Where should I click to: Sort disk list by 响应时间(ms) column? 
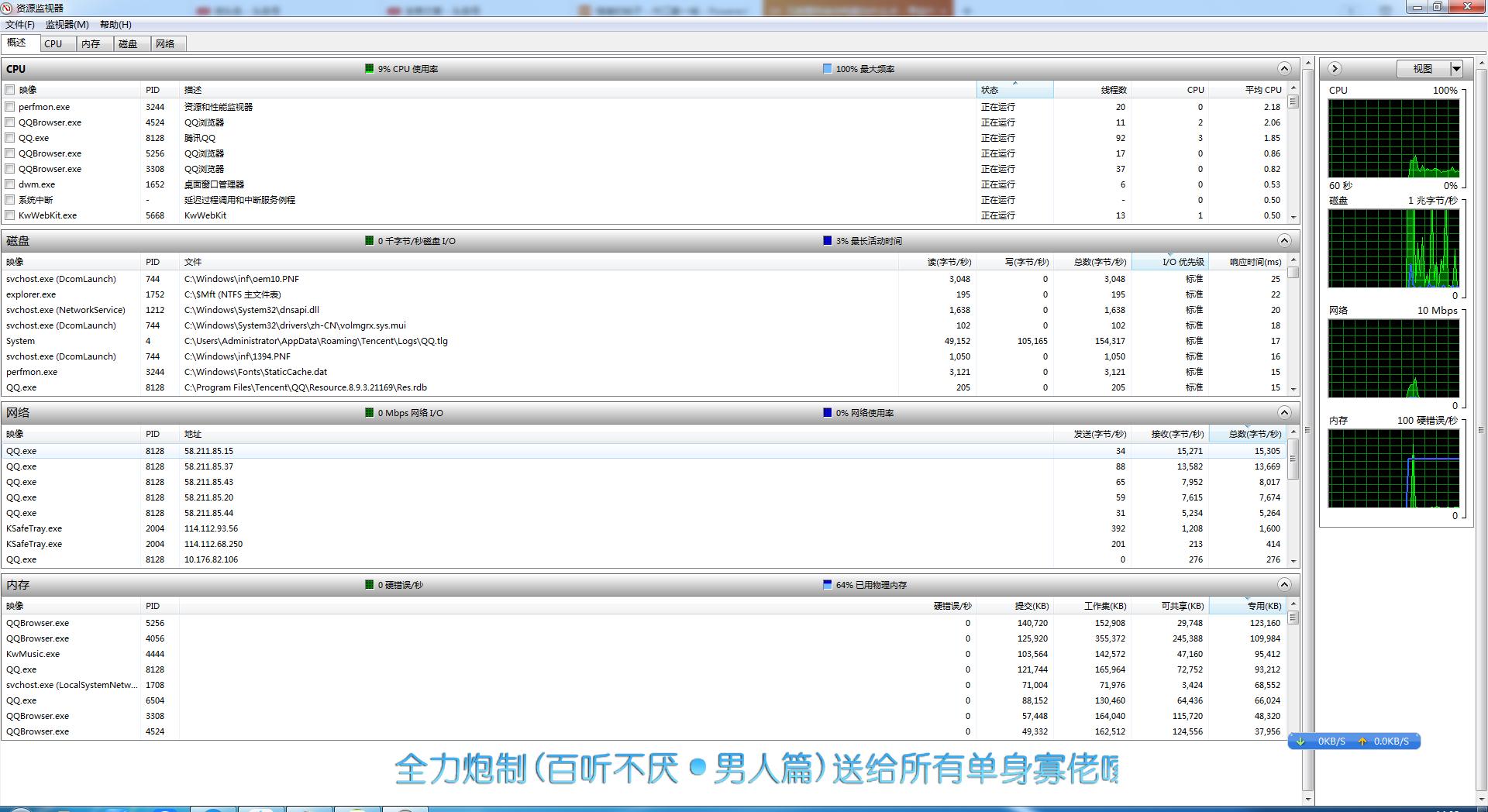tap(1248, 262)
